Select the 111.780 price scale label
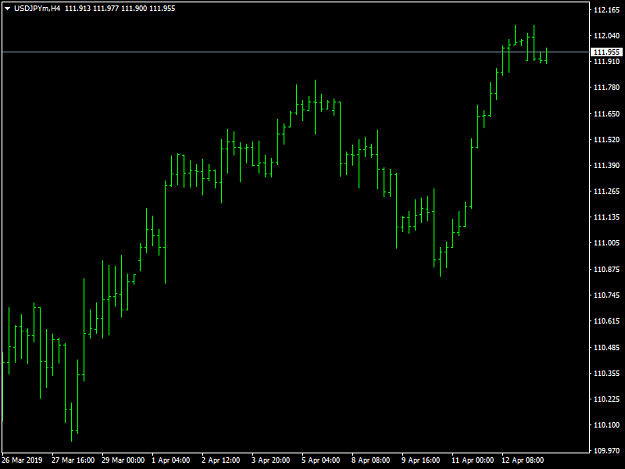Viewport: 625px width, 469px height. (607, 87)
